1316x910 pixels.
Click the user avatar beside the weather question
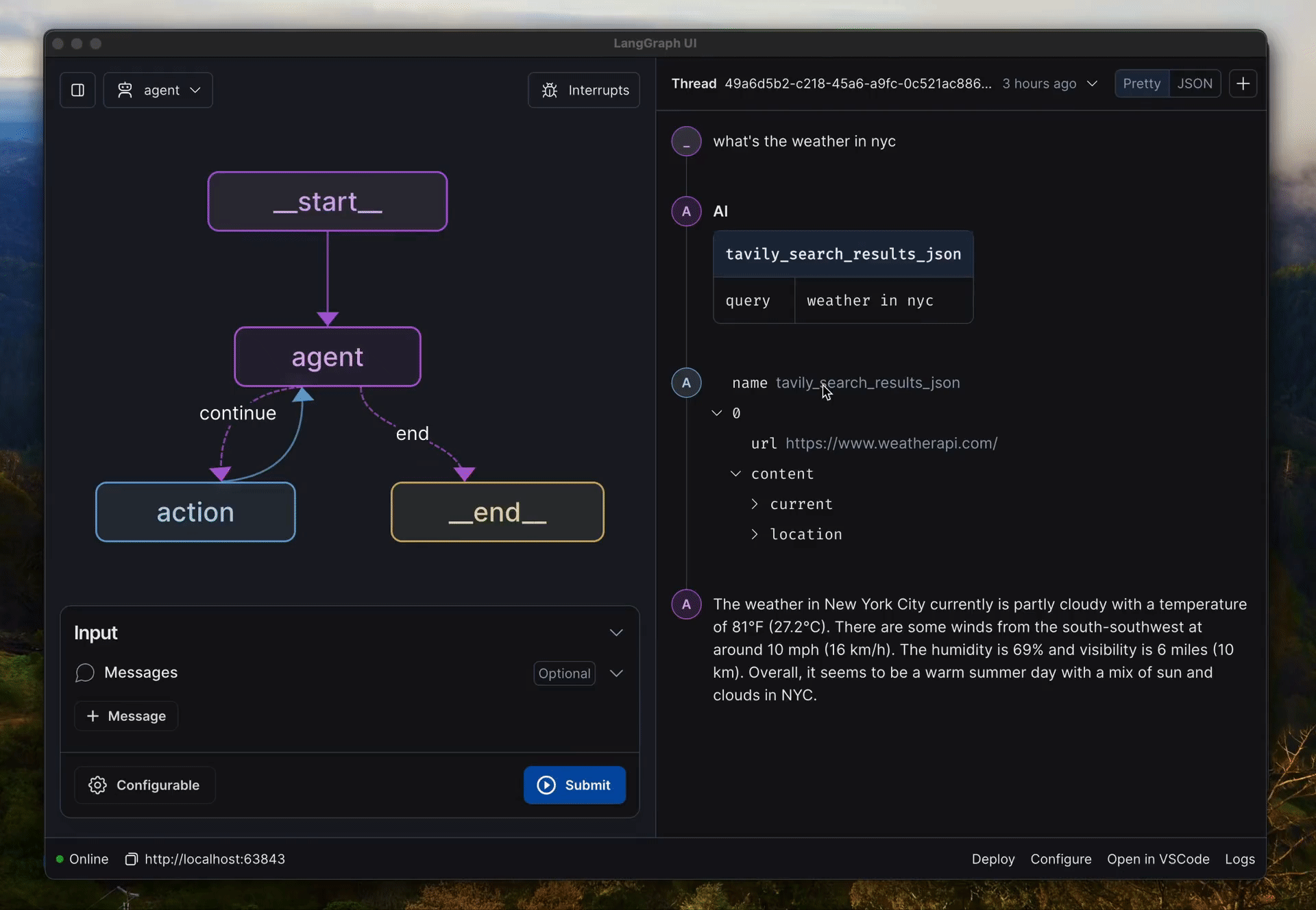click(x=686, y=142)
